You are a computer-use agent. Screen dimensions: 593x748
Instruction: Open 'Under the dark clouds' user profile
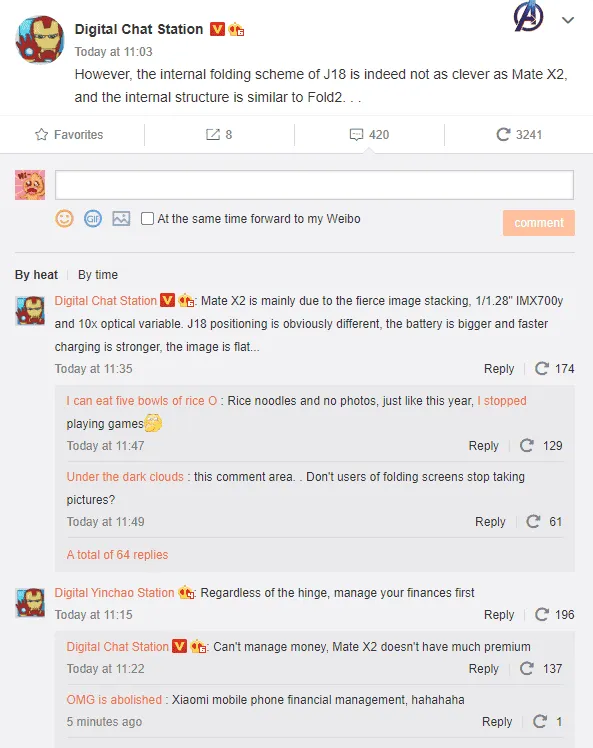[125, 477]
